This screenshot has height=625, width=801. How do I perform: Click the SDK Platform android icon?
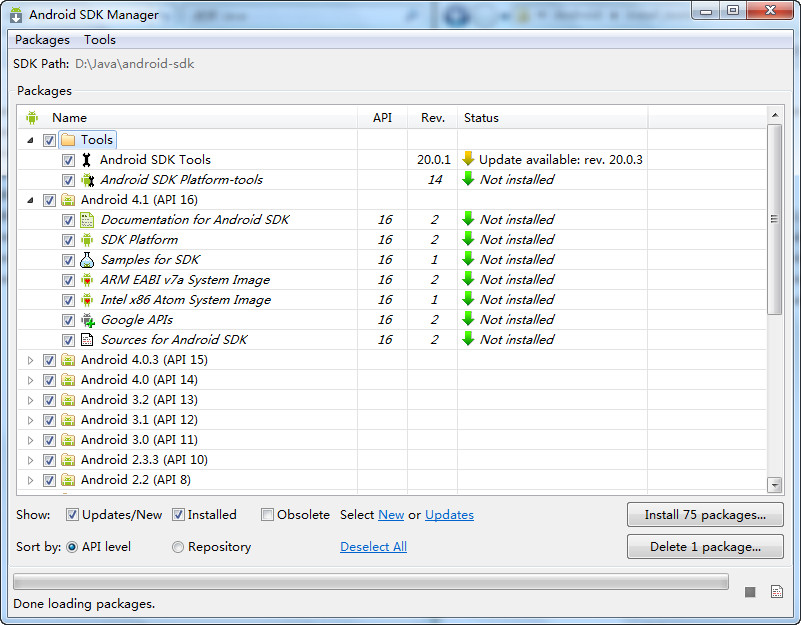coord(87,240)
